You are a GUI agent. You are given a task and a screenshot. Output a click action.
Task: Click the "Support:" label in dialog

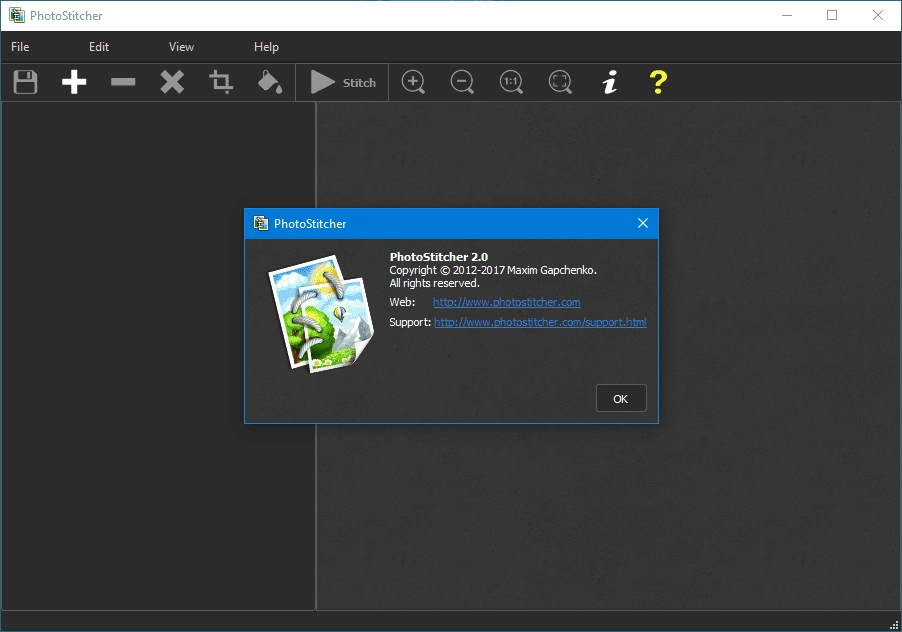click(x=410, y=322)
